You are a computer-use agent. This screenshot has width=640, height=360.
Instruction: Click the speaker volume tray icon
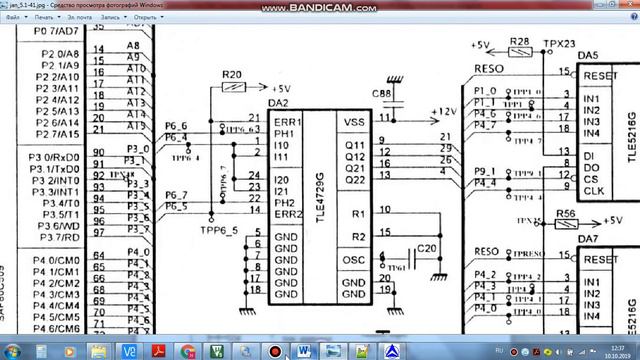coord(558,352)
